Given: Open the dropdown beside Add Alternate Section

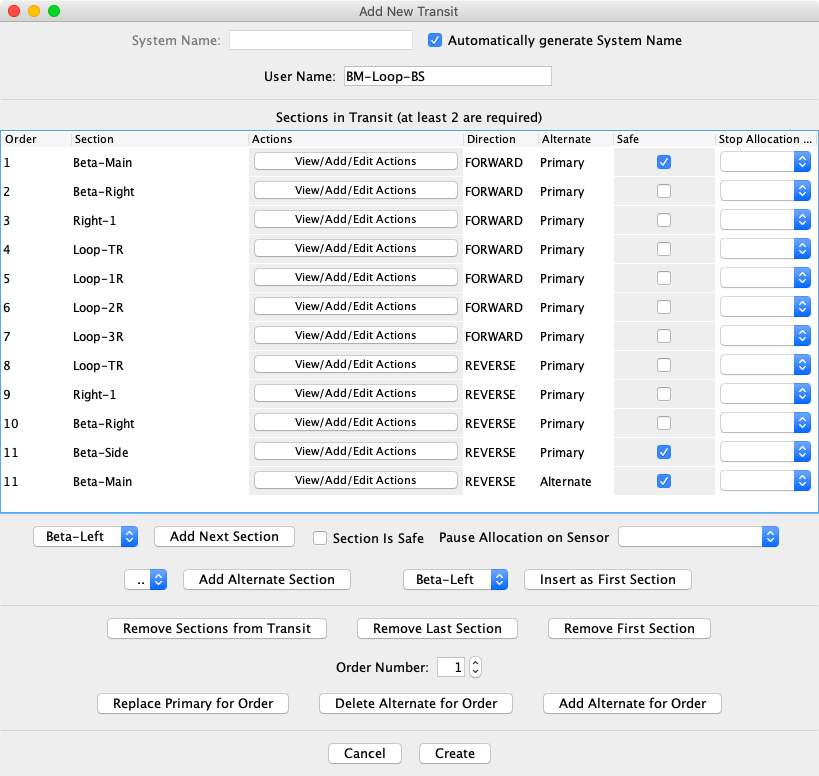Looking at the screenshot, I should click(145, 579).
